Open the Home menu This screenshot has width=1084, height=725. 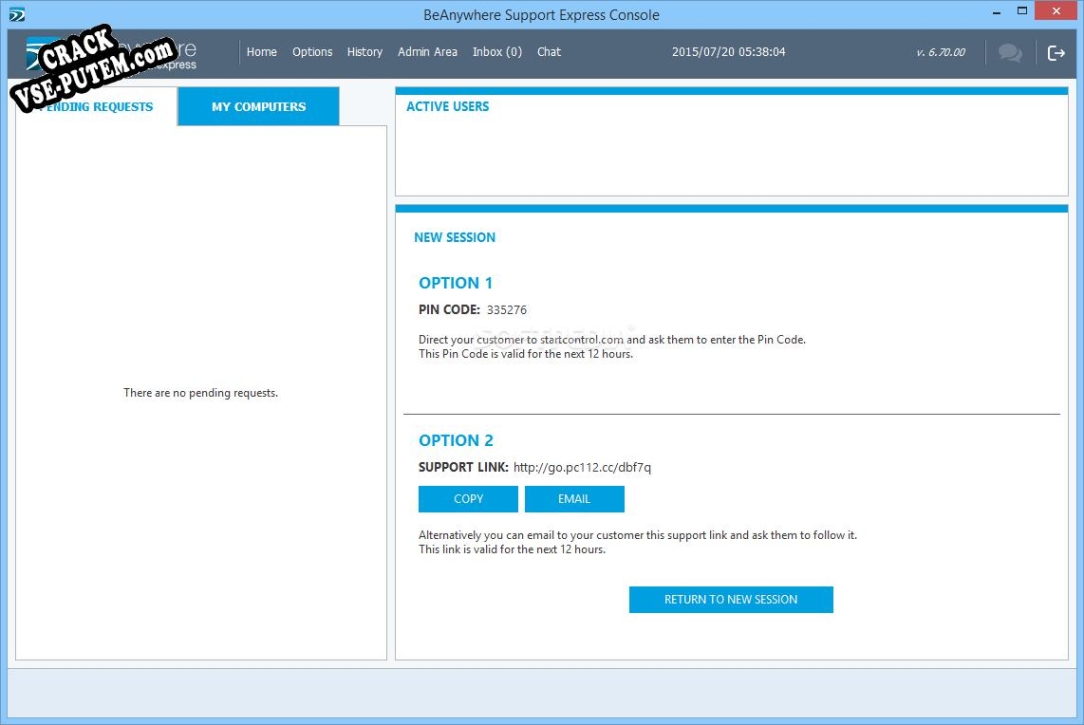261,52
